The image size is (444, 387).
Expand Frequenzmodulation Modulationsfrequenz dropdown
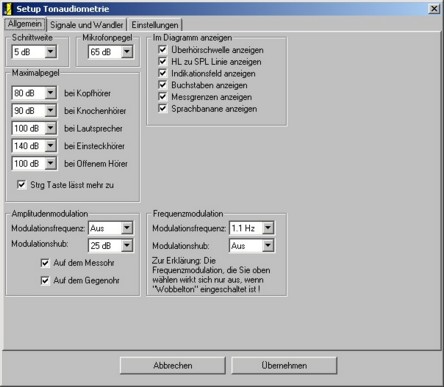tap(268, 228)
